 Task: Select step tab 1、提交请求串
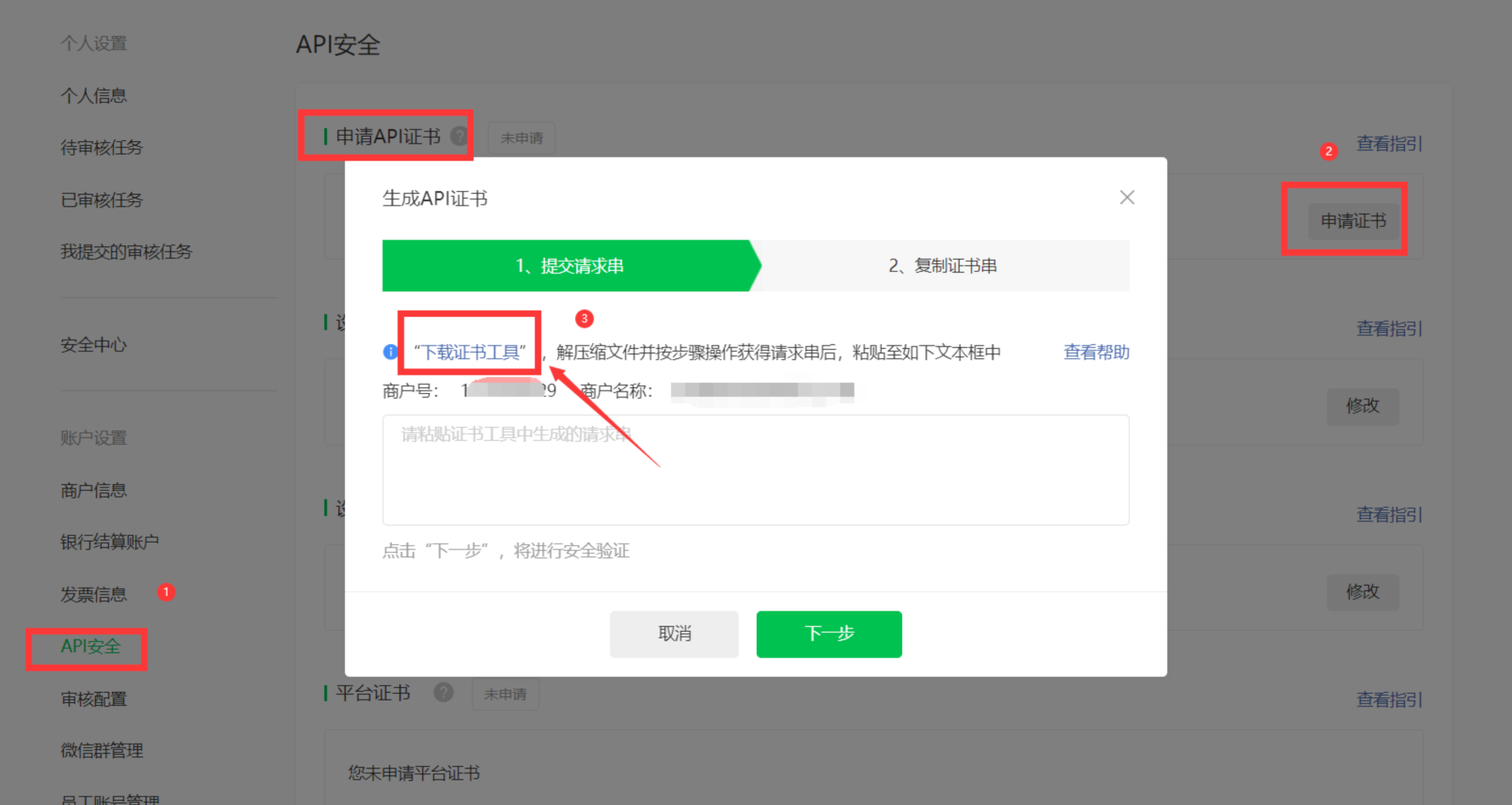pyautogui.click(x=569, y=266)
